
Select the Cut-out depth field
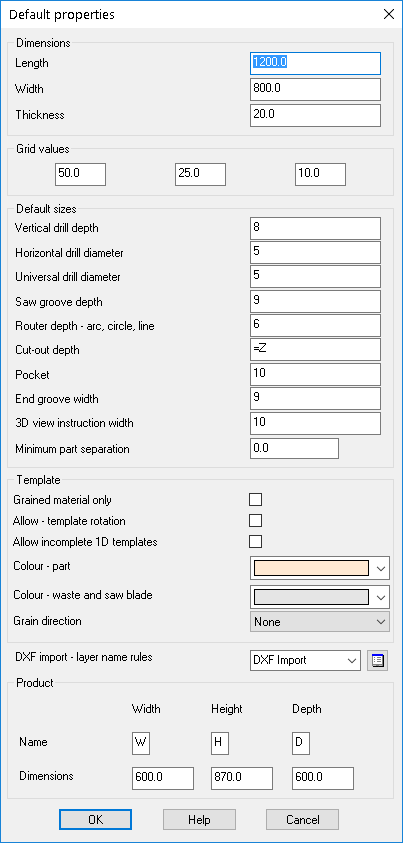tap(315, 349)
